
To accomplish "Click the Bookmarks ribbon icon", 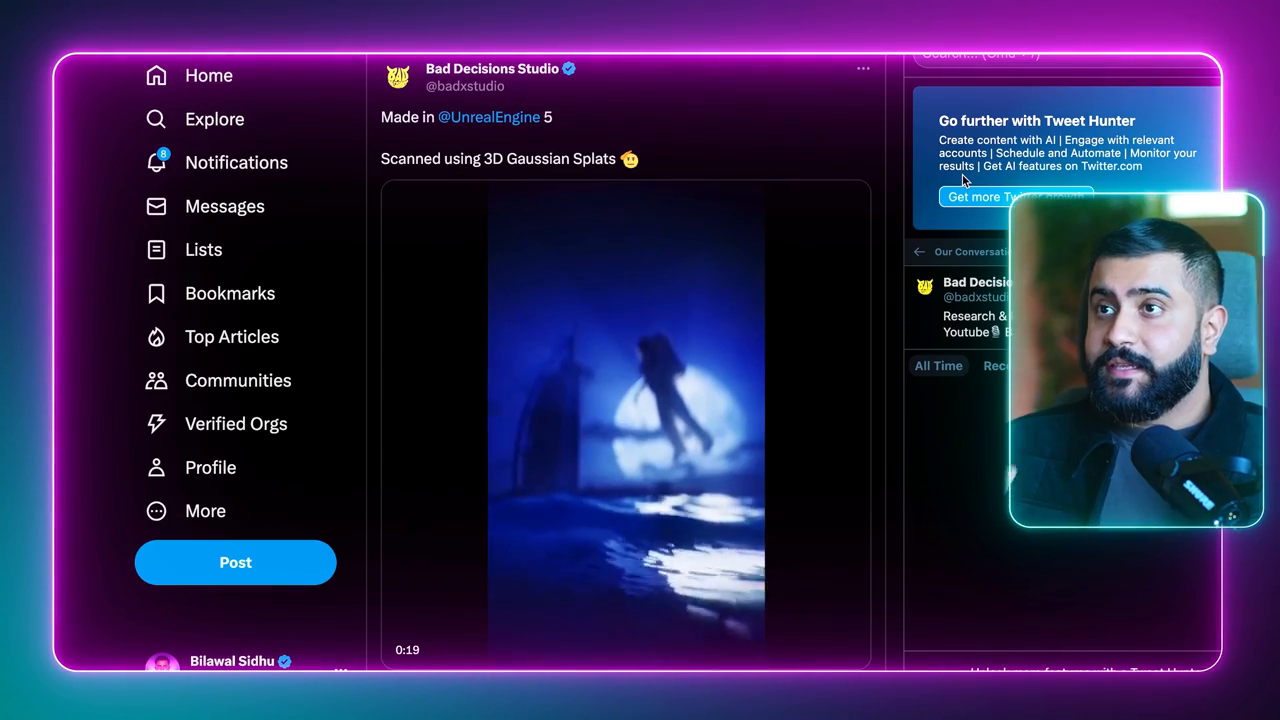I will click(x=156, y=293).
